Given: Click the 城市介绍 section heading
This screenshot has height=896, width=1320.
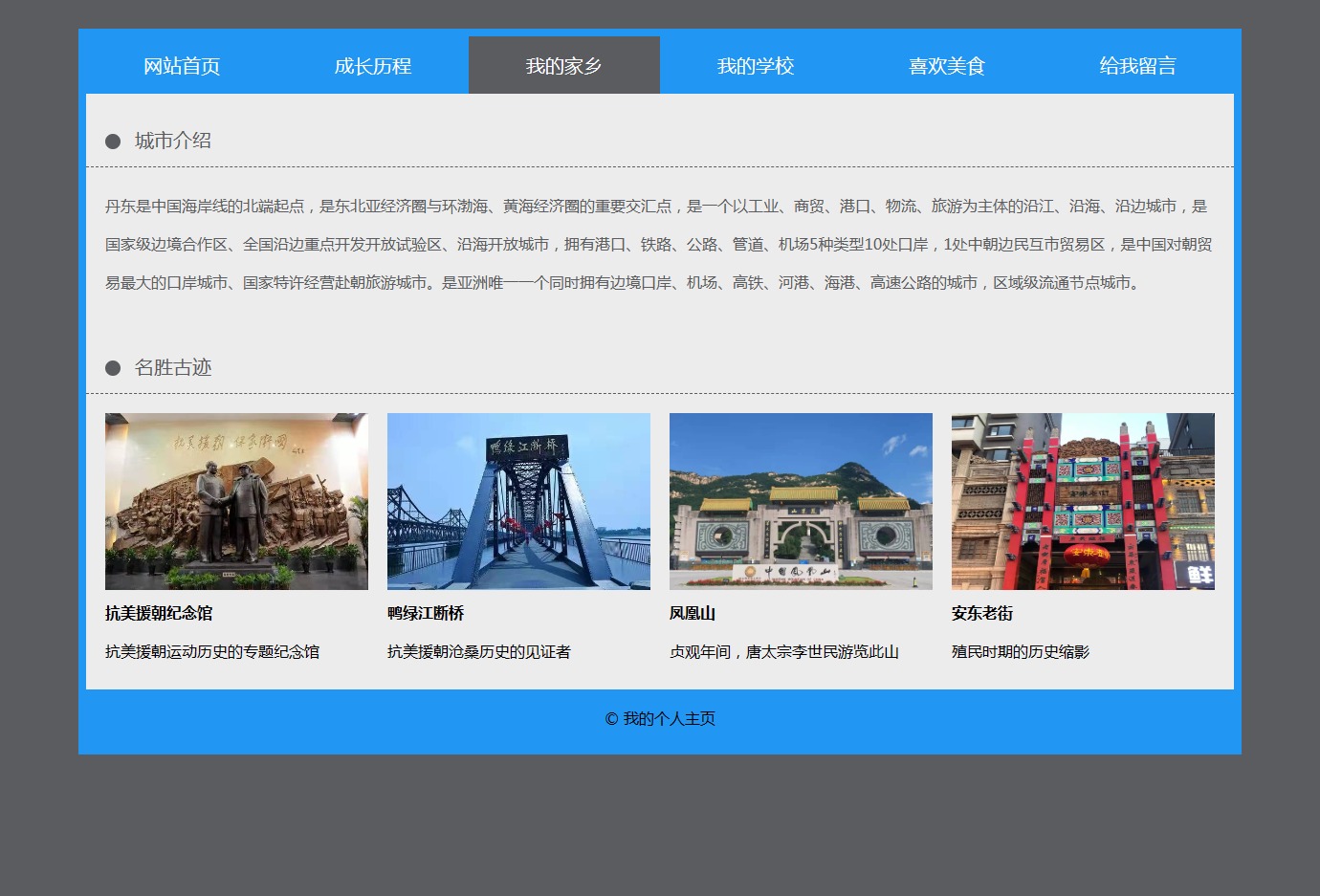Looking at the screenshot, I should [173, 141].
